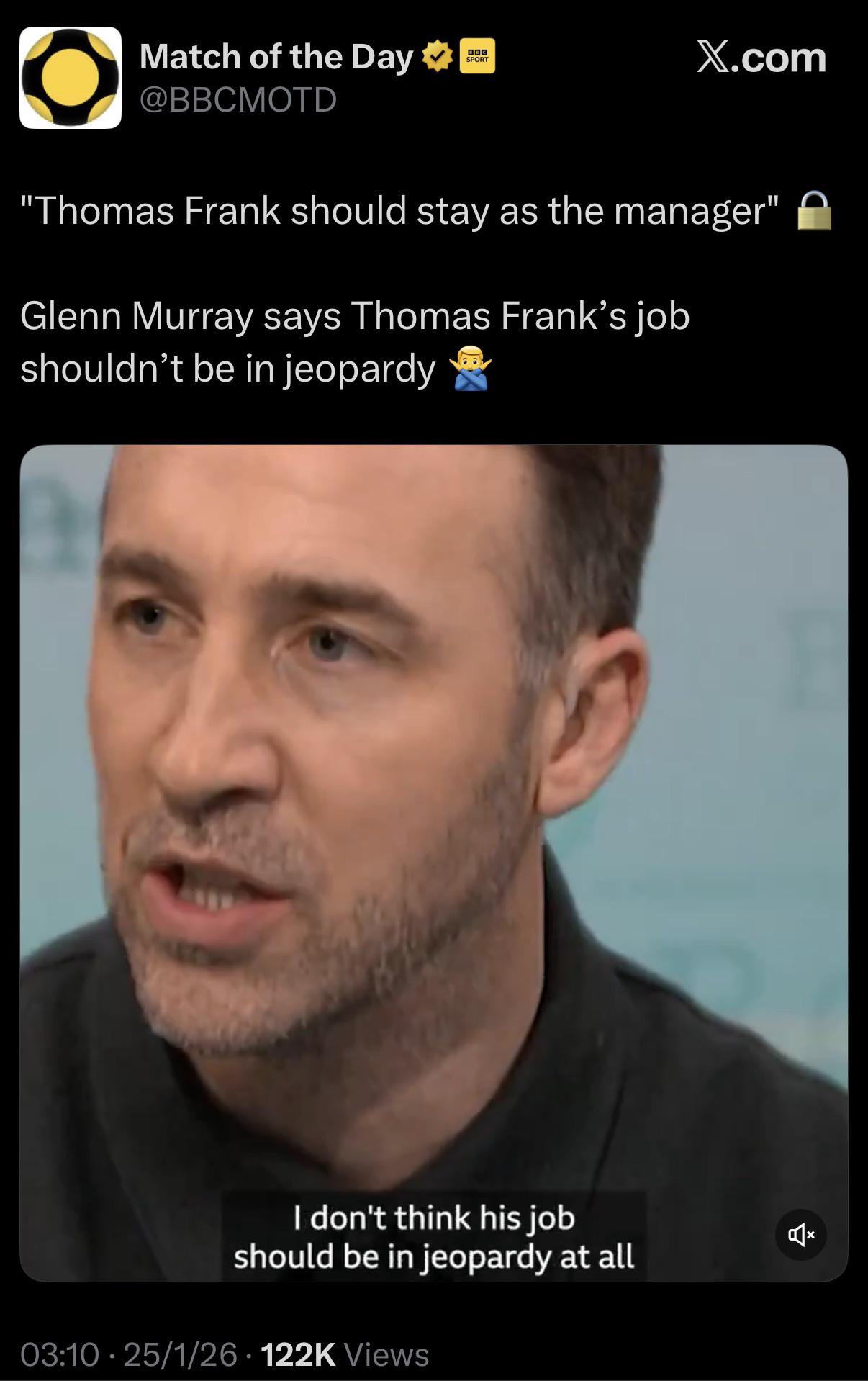This screenshot has height=1381, width=868.
Task: Click the "shouldn't be in jeopardy" text line
Action: click(x=228, y=369)
